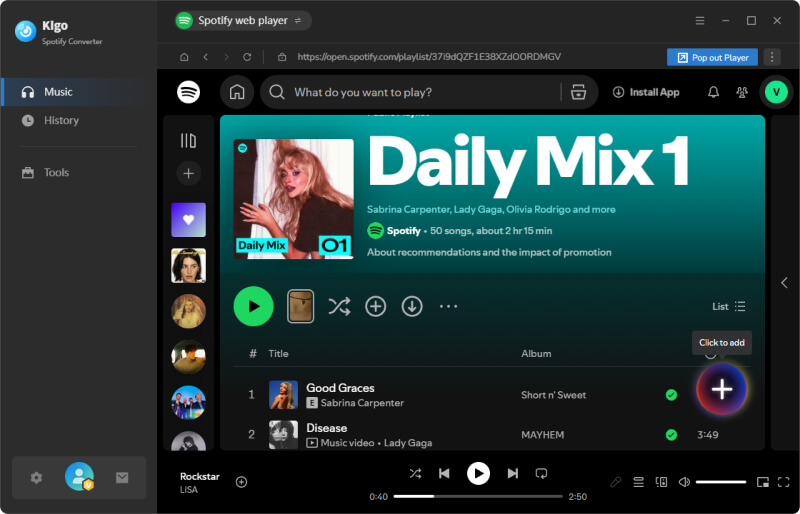The width and height of the screenshot is (800, 514).
Task: Play the Daily Mix 1 playlist
Action: 254,306
